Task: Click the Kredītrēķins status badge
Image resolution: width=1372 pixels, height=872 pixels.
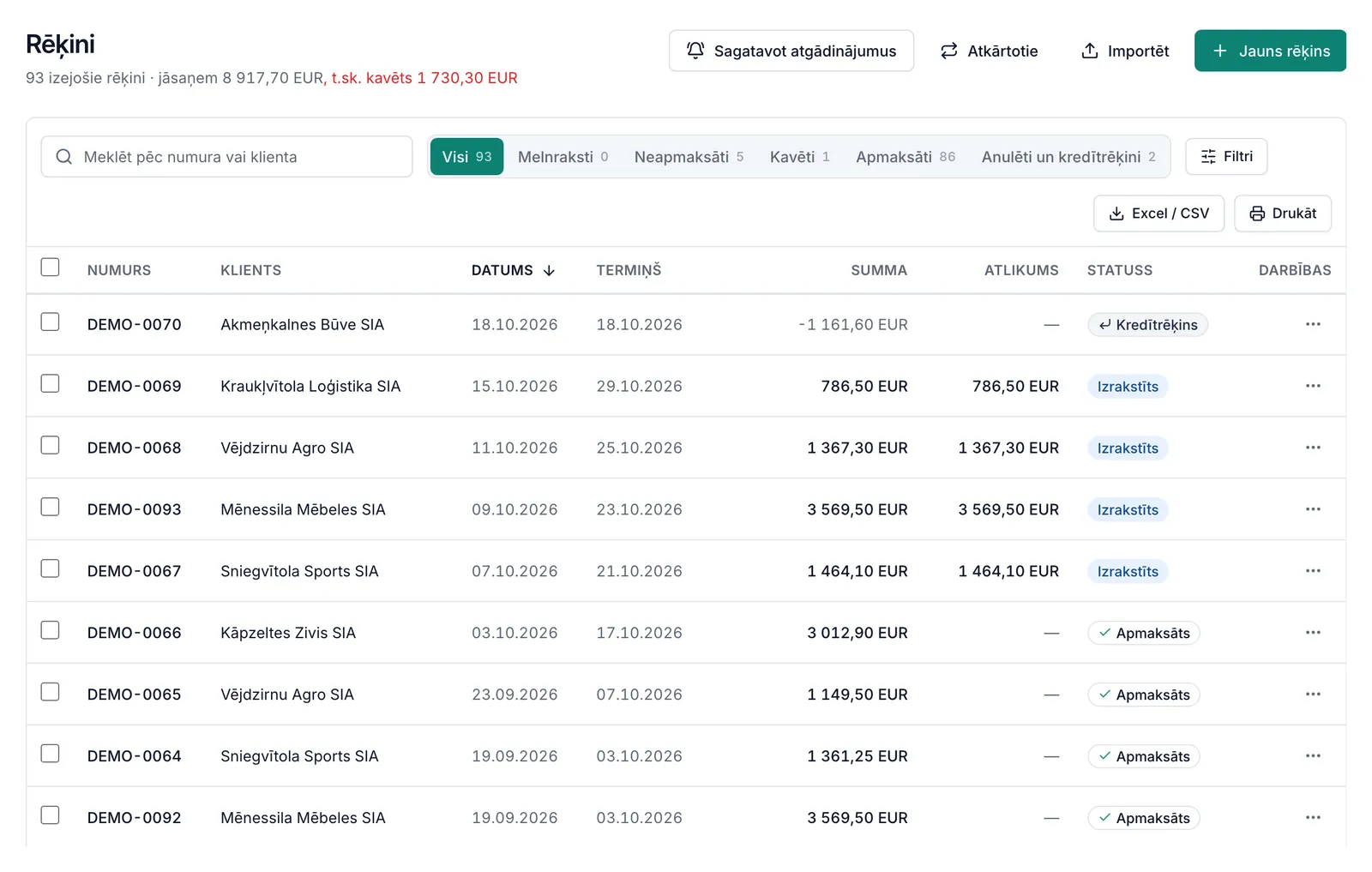Action: pos(1147,325)
